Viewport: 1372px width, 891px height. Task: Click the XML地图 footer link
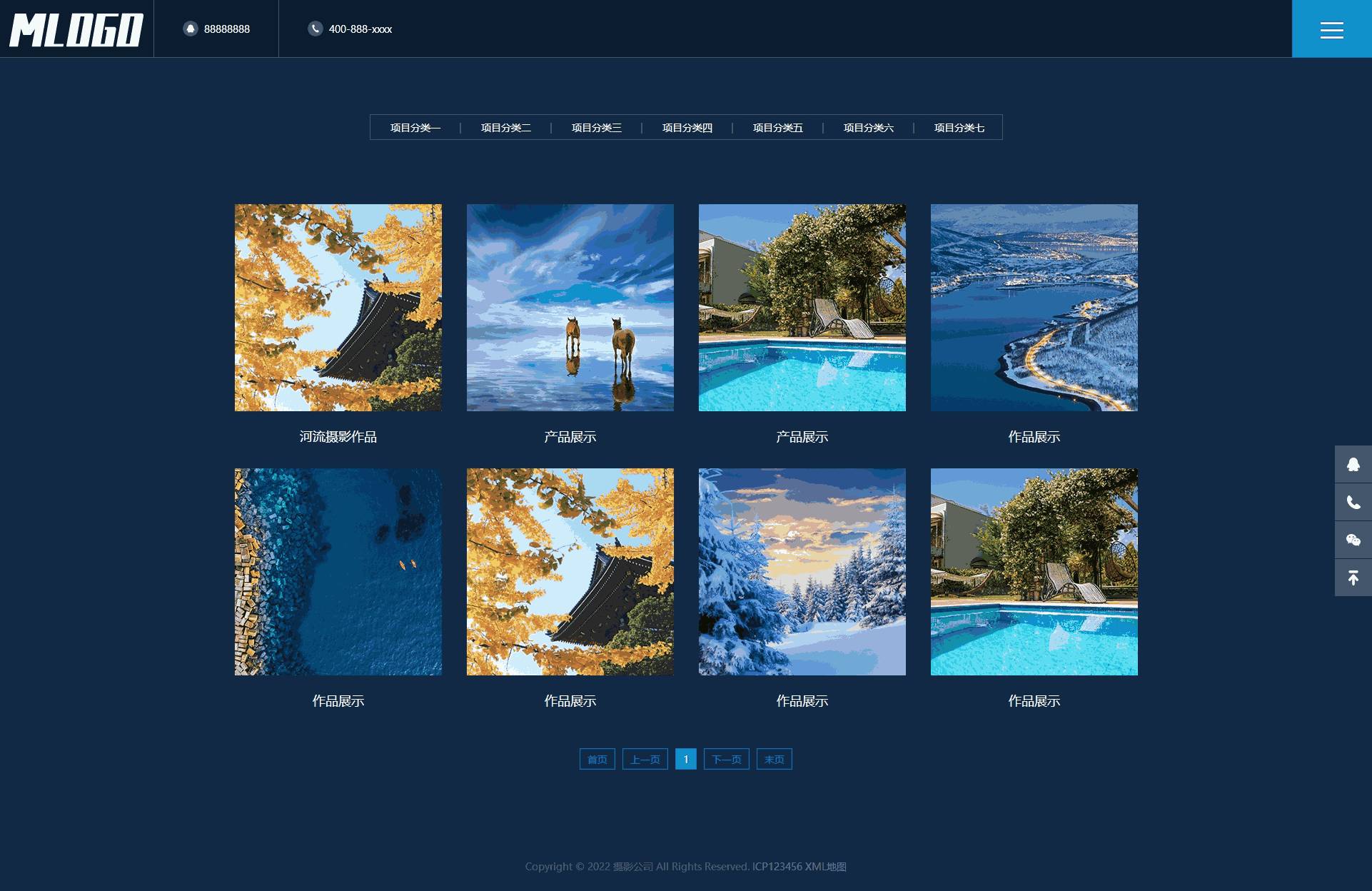(x=825, y=867)
